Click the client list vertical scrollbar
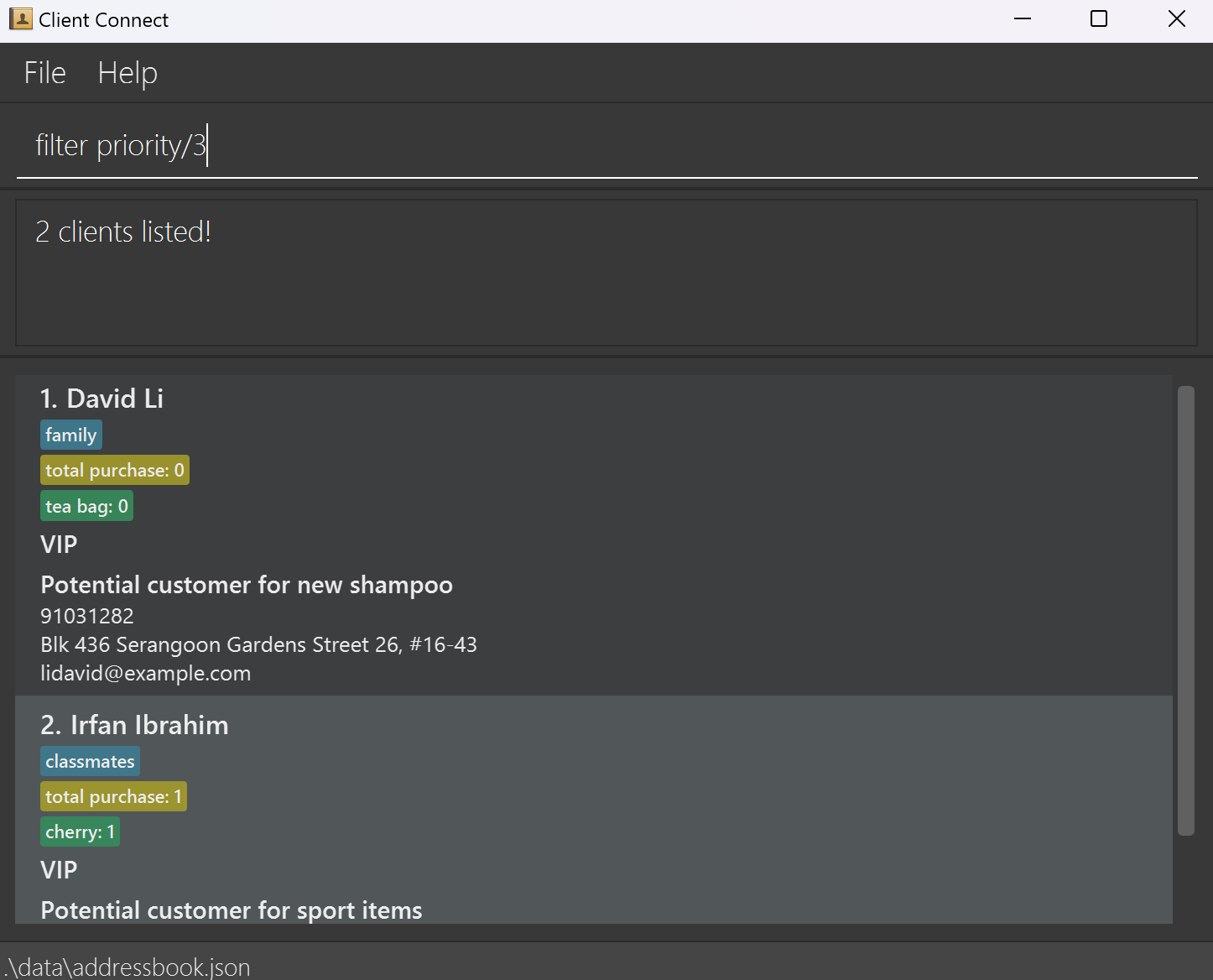The width and height of the screenshot is (1213, 980). click(1185, 611)
